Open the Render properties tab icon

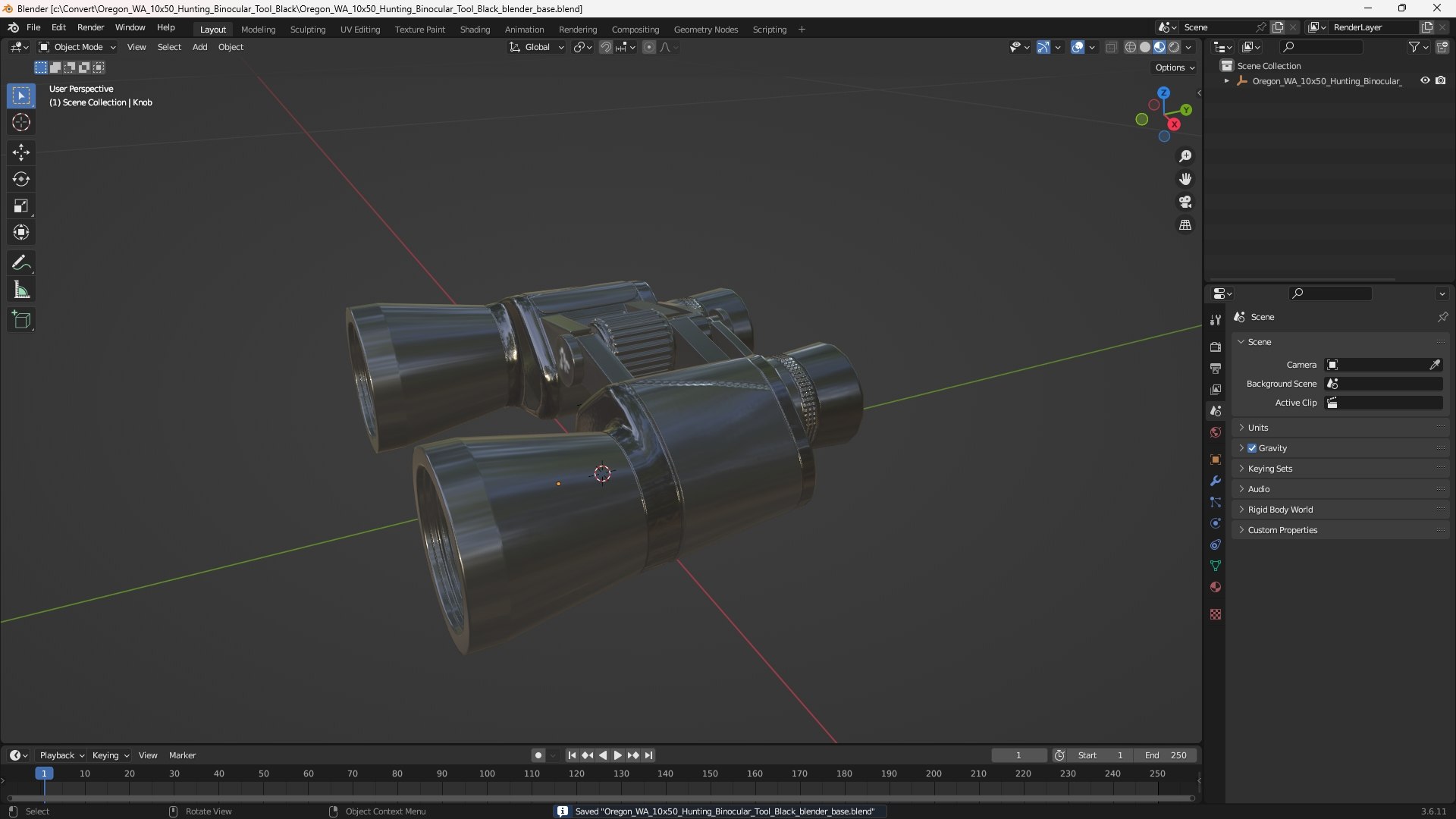pyautogui.click(x=1216, y=347)
